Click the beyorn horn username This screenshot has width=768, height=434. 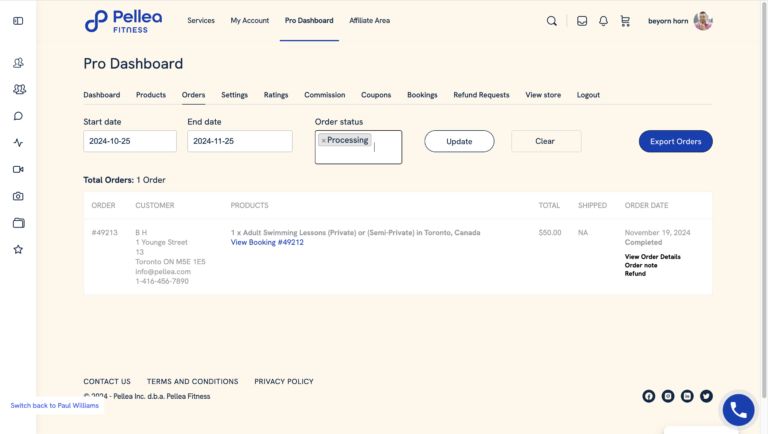[668, 21]
